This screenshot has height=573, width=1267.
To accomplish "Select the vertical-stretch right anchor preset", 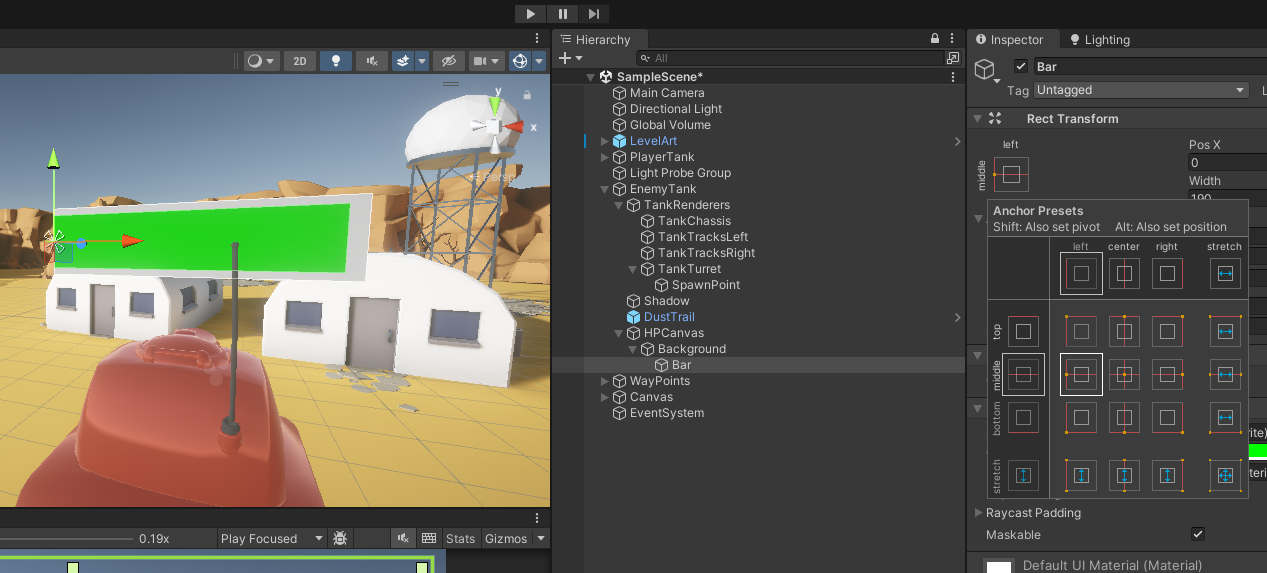I will point(1167,476).
